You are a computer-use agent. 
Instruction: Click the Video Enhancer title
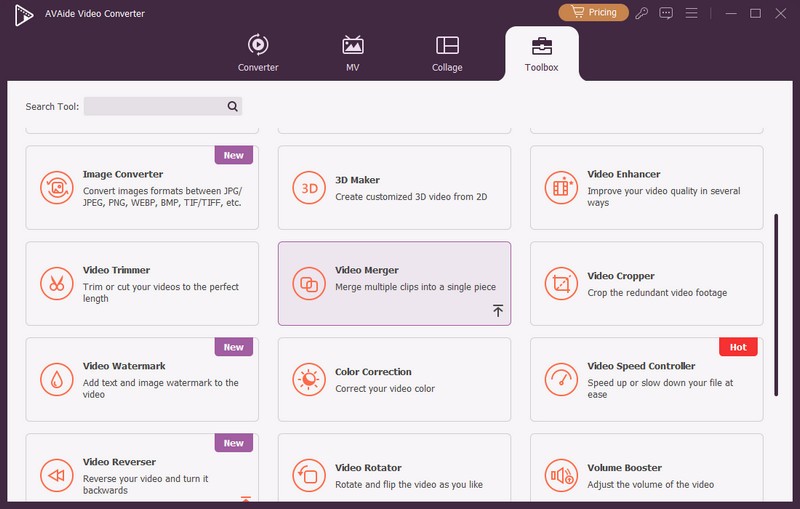click(x=623, y=174)
